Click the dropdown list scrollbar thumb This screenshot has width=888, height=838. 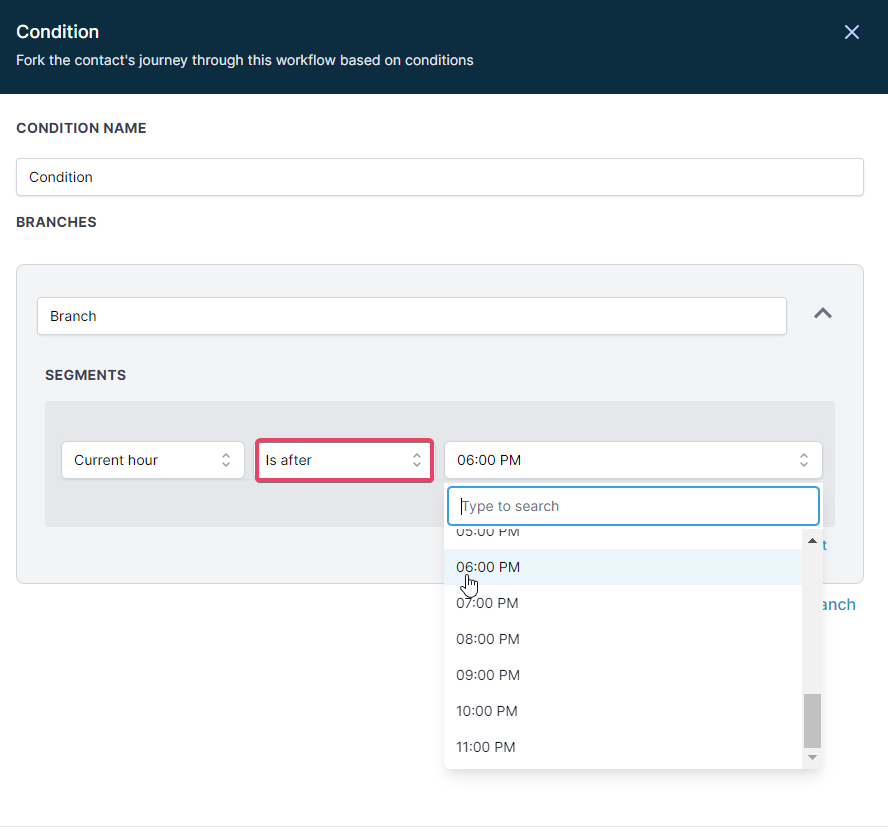tap(812, 721)
